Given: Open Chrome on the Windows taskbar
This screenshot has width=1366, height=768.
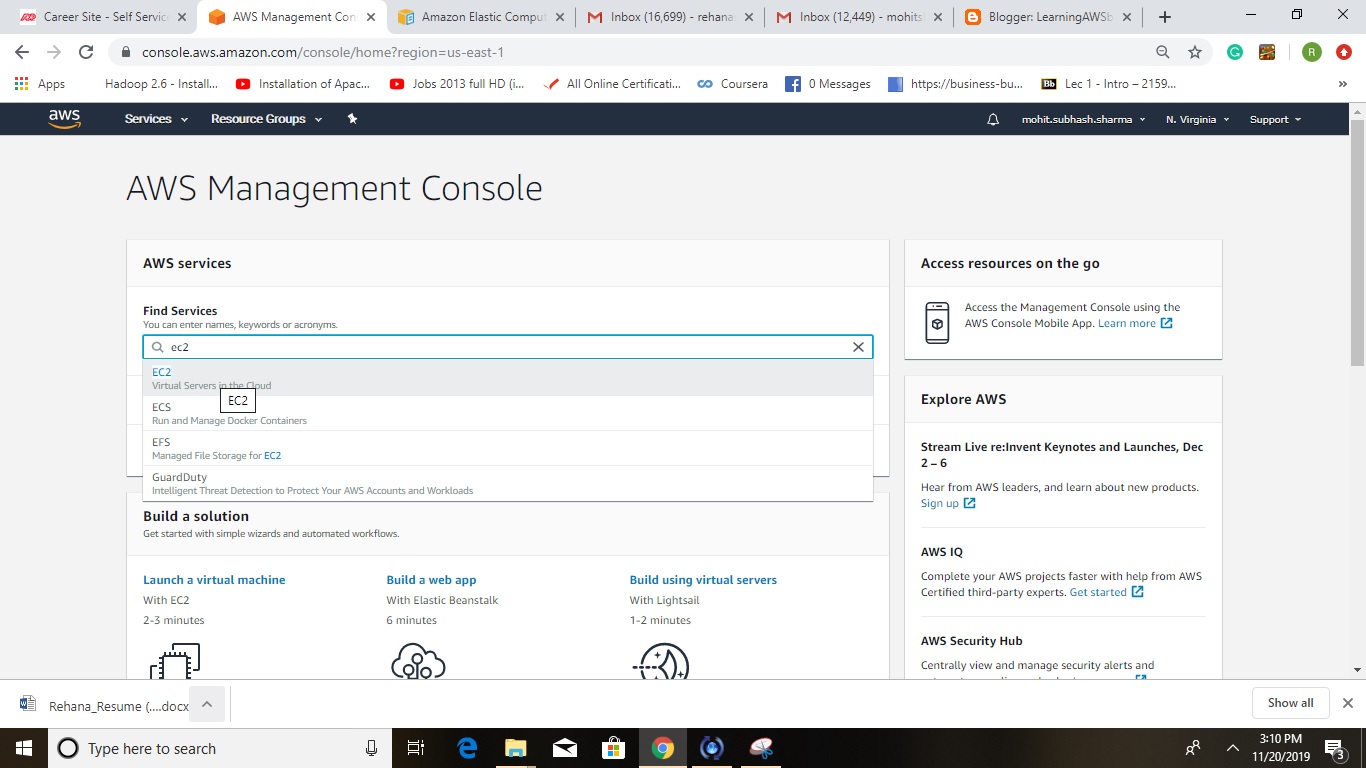Looking at the screenshot, I should coord(662,747).
